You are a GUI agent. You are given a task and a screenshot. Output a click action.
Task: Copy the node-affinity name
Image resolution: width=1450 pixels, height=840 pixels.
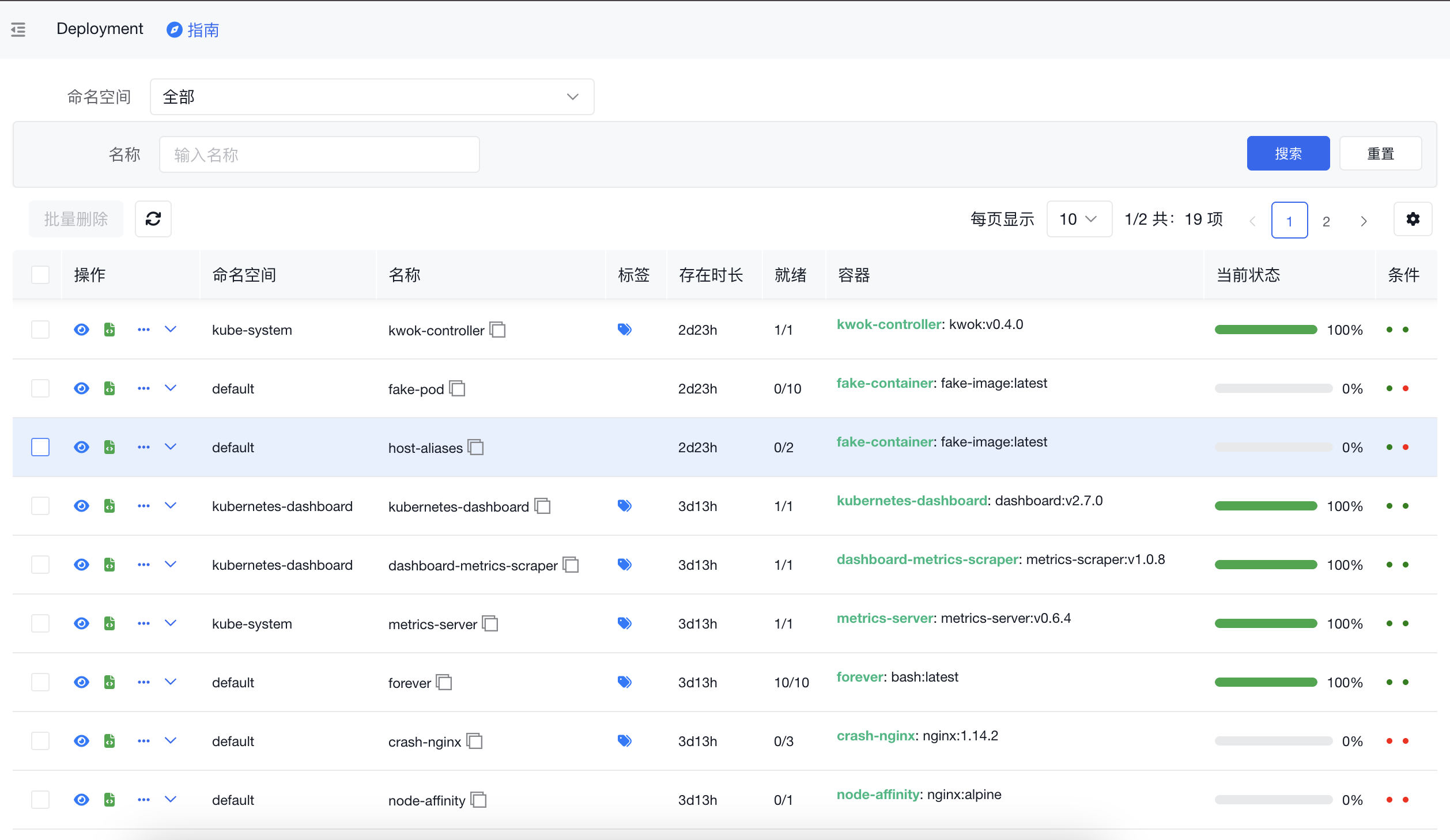coord(479,800)
